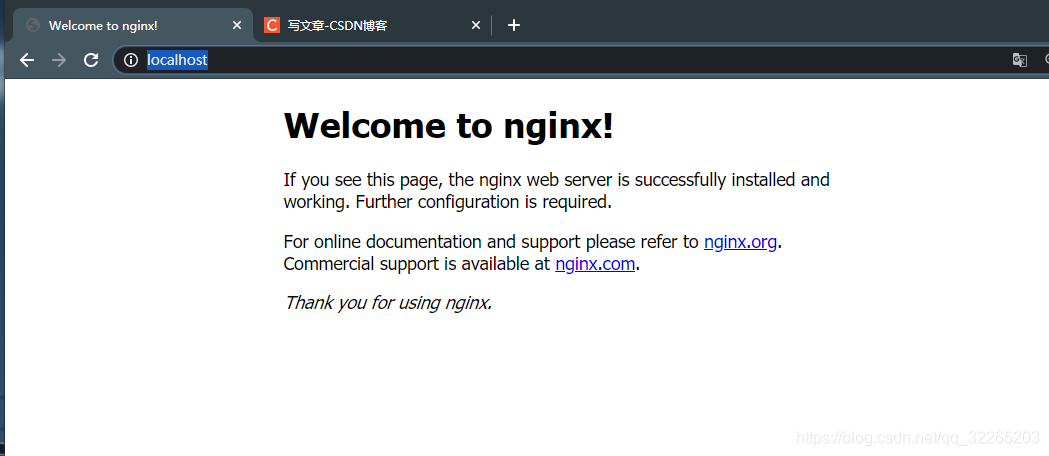Click text 'Further configuration is required.'
Image resolution: width=1049 pixels, height=456 pixels.
[484, 202]
